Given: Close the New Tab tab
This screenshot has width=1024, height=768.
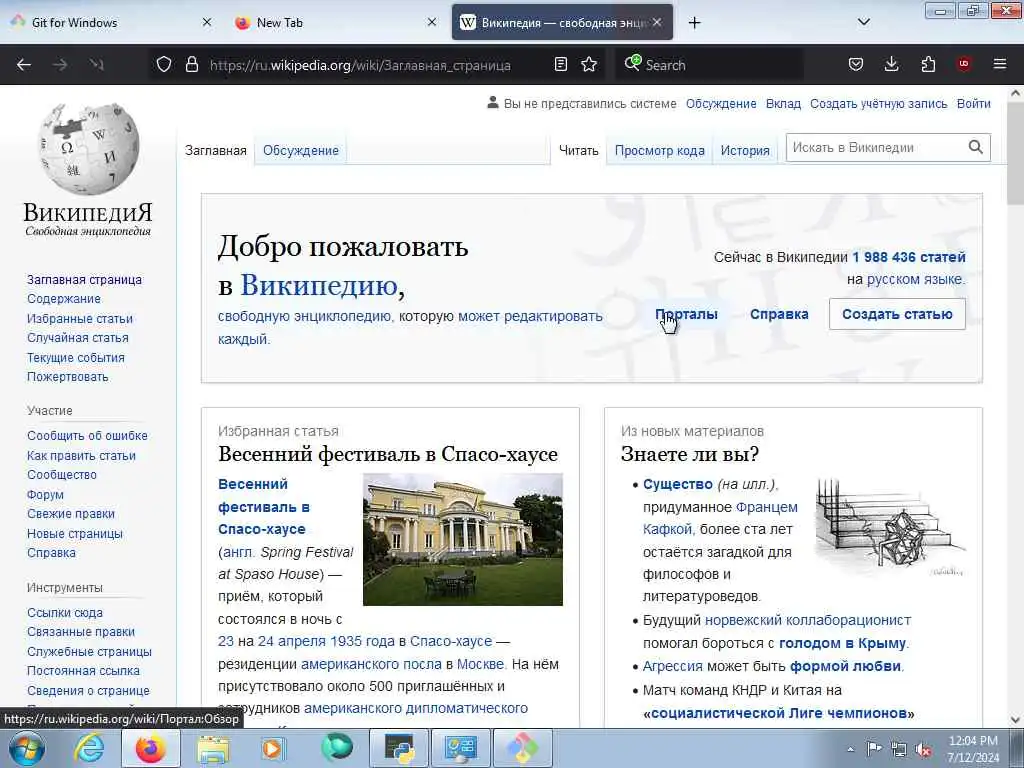Looking at the screenshot, I should [432, 22].
